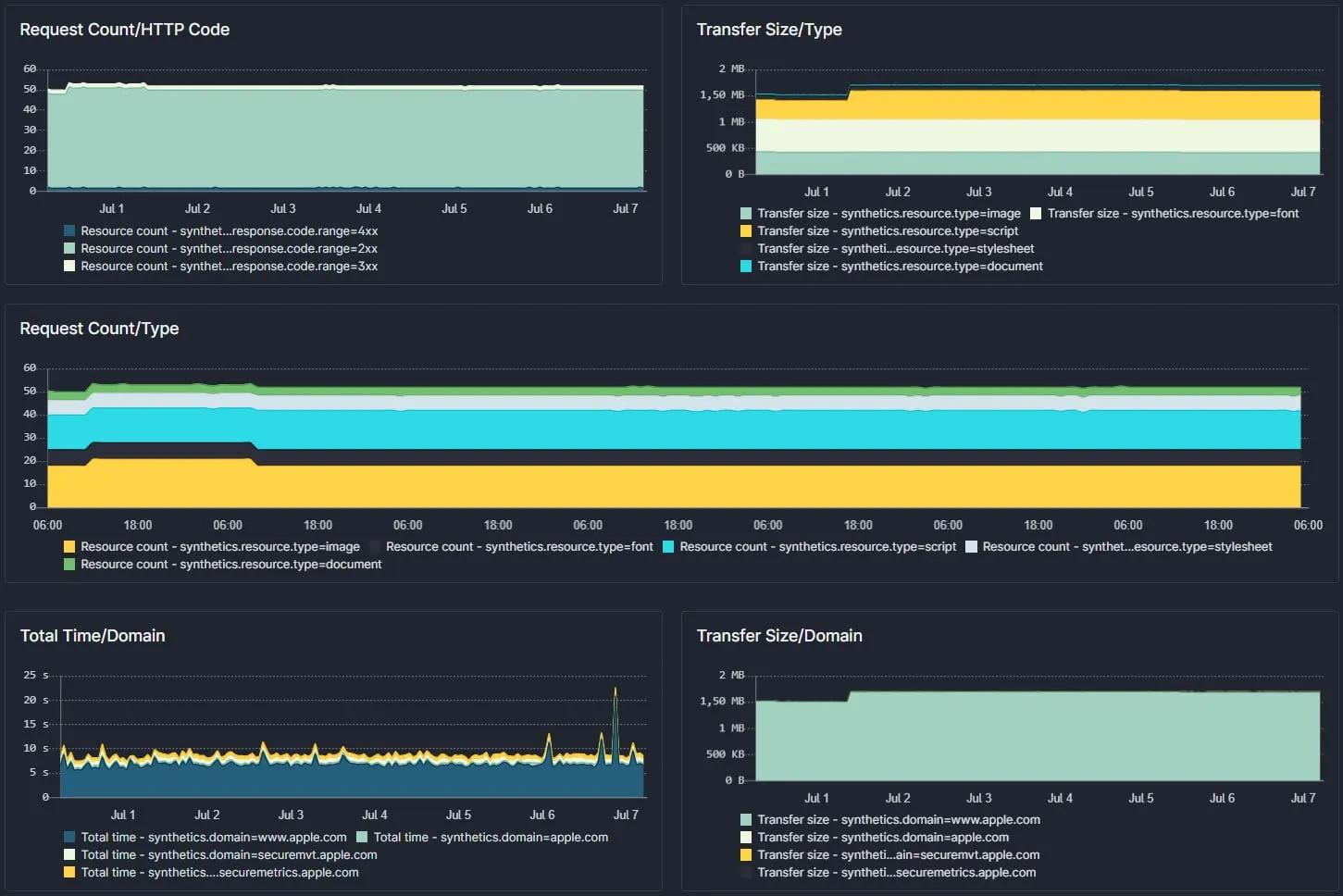Screen dimensions: 1343x896
Task: Click the yellow image band in Request Count/Type chart
Action: 674,486
